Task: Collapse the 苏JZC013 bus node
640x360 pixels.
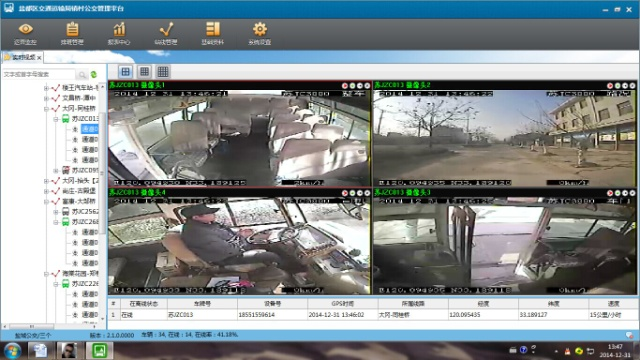Action: pos(56,119)
